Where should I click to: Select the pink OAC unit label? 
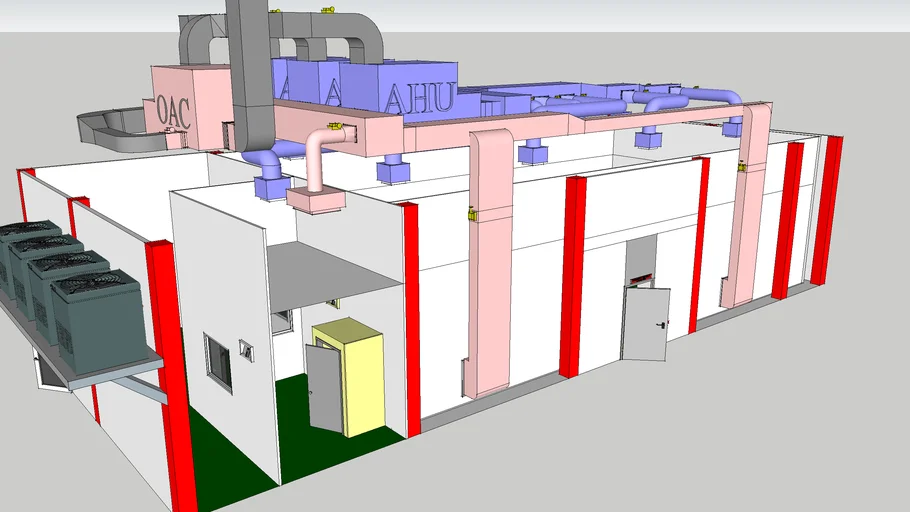173,110
